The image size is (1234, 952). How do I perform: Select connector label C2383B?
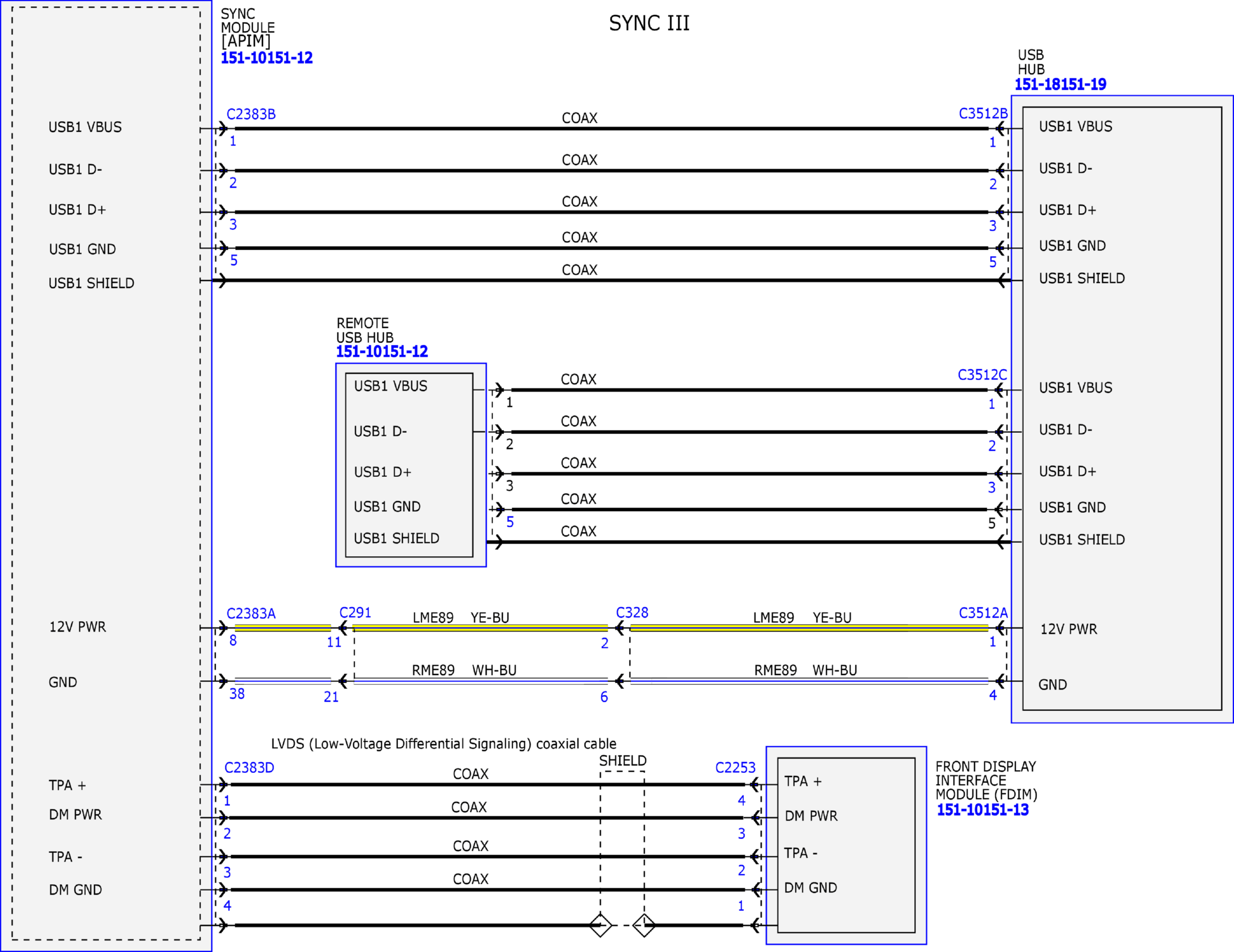pos(251,114)
